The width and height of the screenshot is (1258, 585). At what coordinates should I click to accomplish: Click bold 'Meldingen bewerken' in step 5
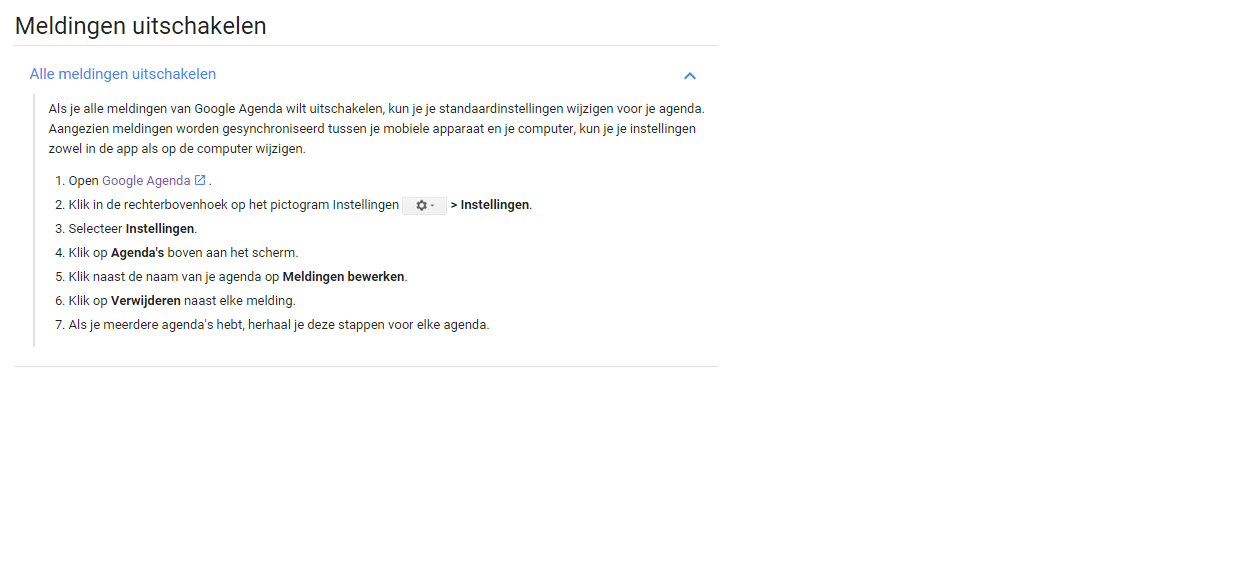(x=344, y=277)
